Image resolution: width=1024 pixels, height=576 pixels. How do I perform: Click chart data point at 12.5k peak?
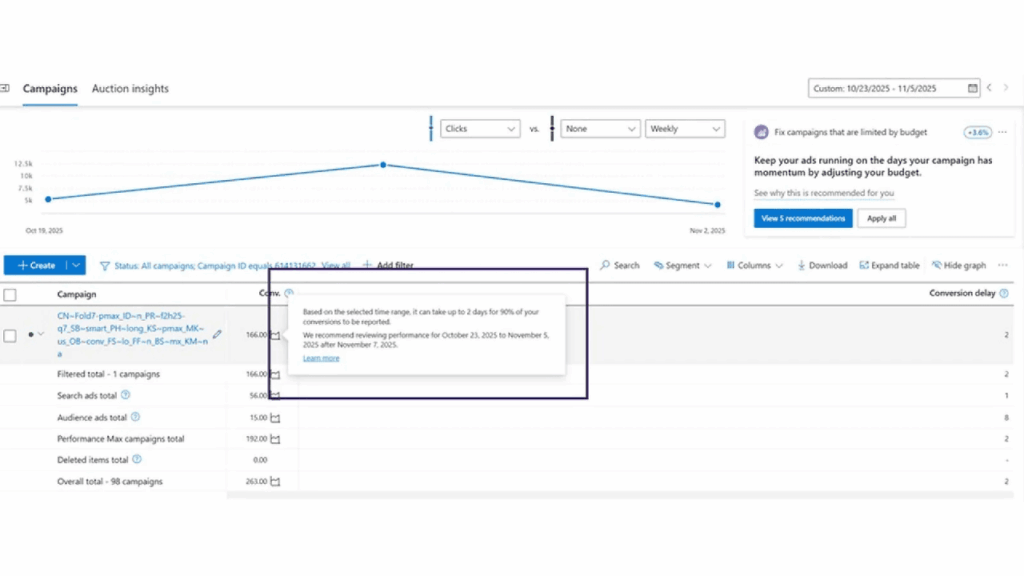[383, 165]
